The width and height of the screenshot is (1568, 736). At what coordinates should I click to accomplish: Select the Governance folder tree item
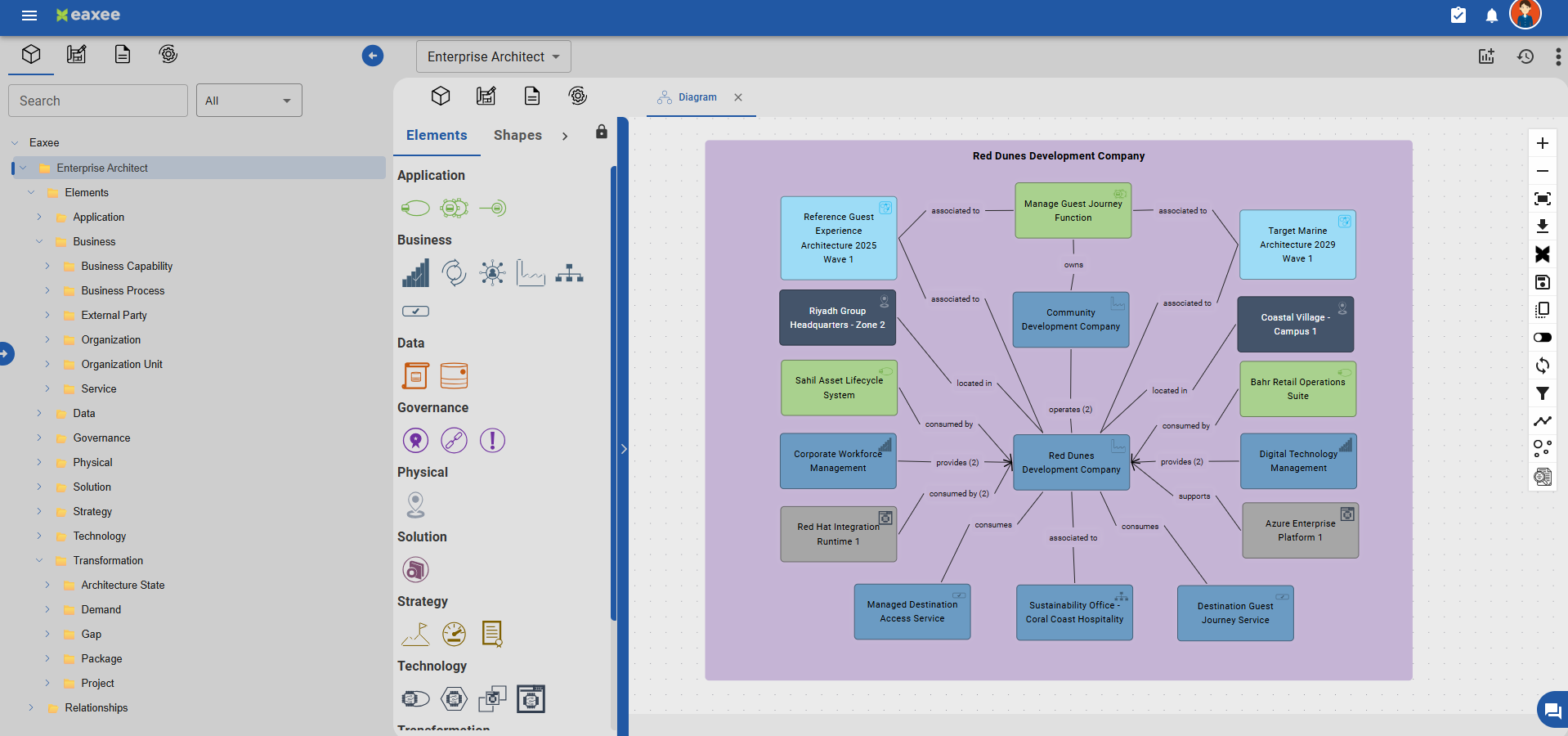(x=101, y=438)
